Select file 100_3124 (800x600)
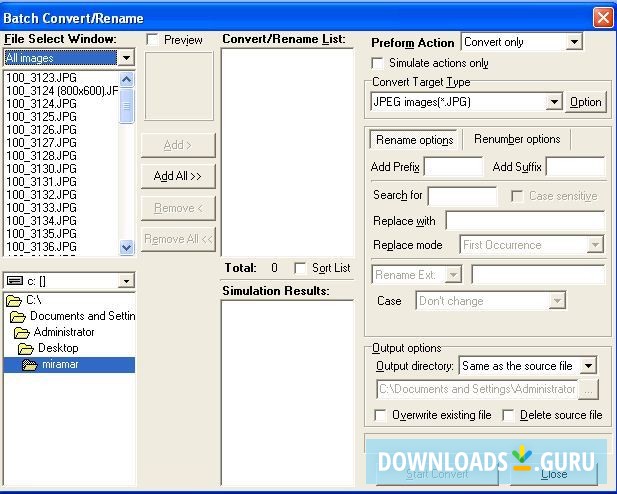Image resolution: width=617 pixels, height=494 pixels. click(62, 91)
